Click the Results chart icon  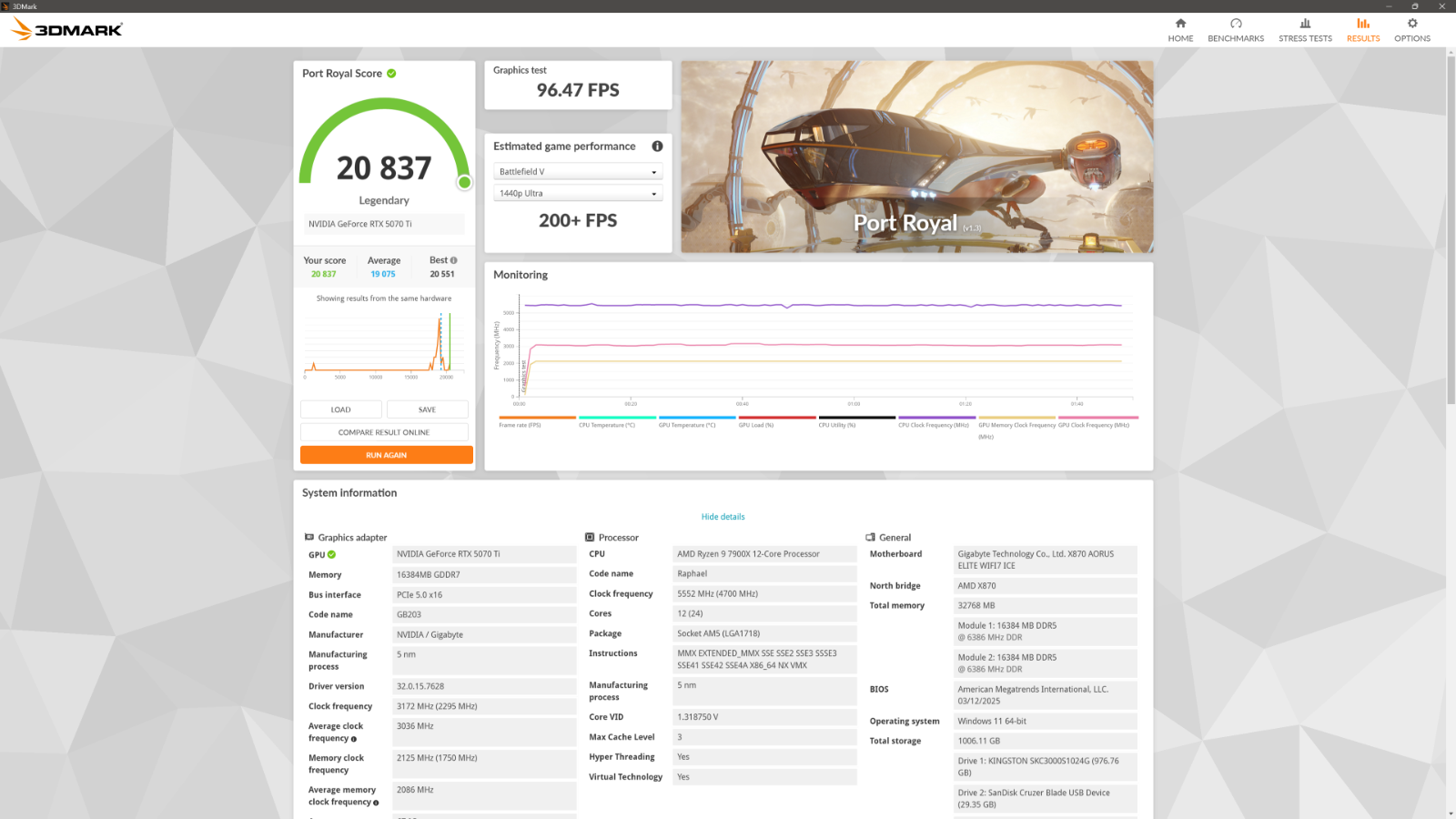[1363, 24]
